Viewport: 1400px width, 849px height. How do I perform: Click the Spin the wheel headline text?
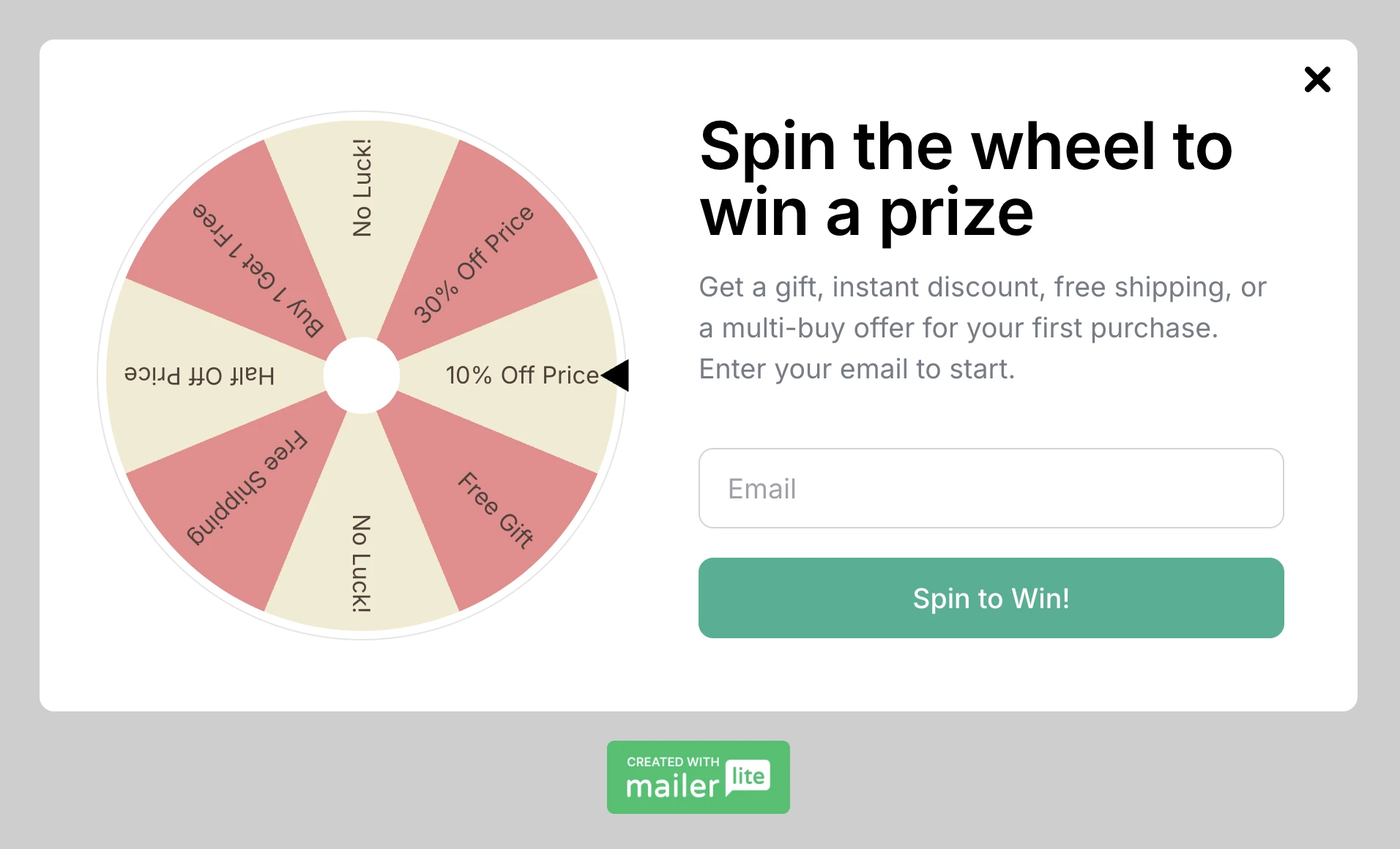click(x=967, y=179)
